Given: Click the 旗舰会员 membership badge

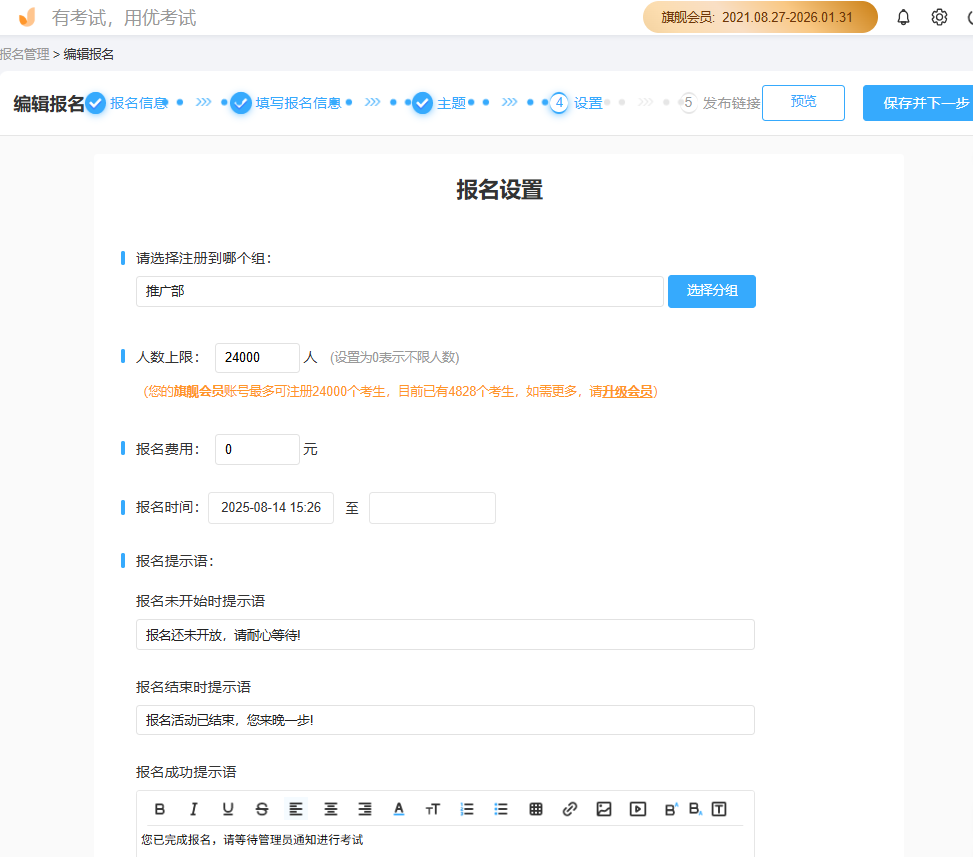Looking at the screenshot, I should point(760,17).
